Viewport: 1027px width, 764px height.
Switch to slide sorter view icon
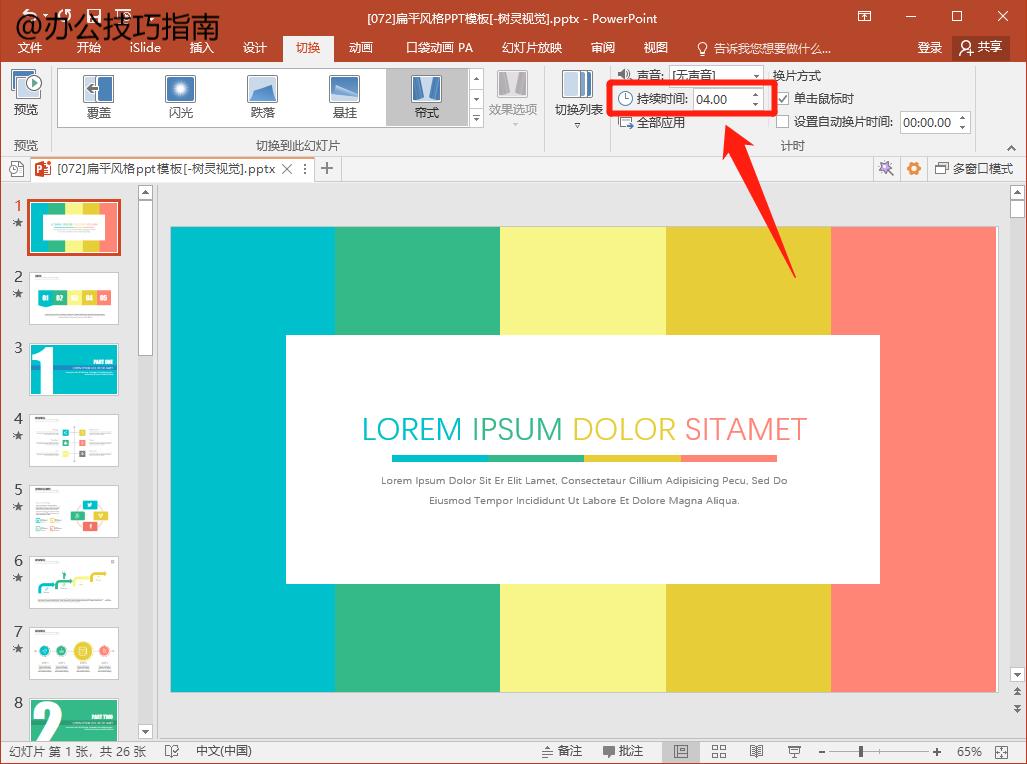click(x=719, y=751)
